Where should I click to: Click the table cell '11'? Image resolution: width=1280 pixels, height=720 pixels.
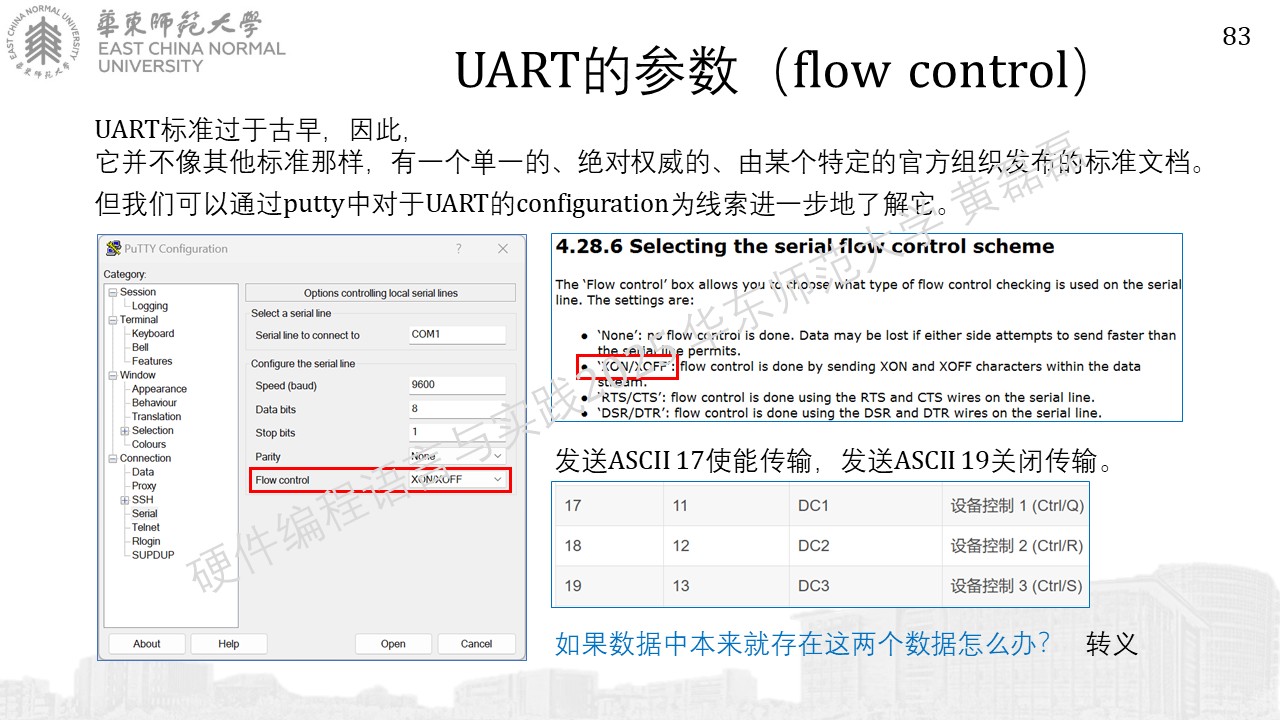click(x=681, y=506)
